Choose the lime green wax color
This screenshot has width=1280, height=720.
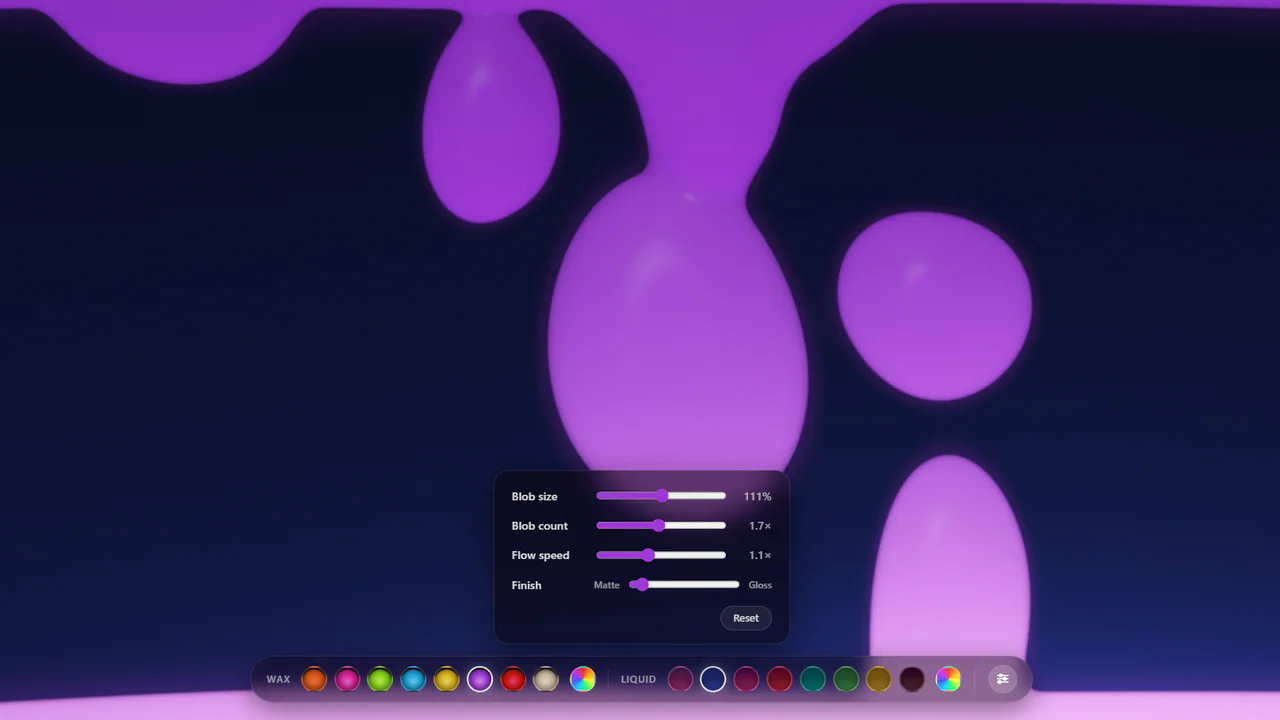click(380, 680)
